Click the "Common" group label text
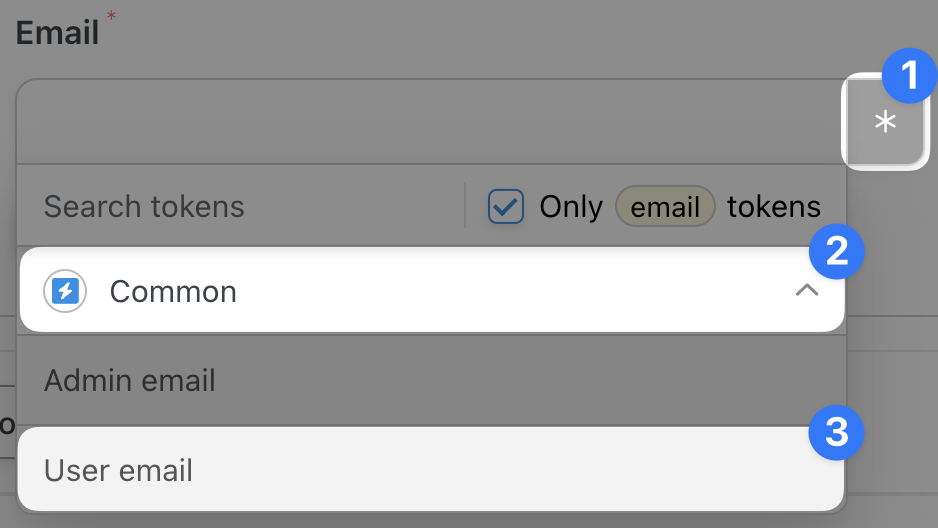Screen dimensions: 938x528 173,292
